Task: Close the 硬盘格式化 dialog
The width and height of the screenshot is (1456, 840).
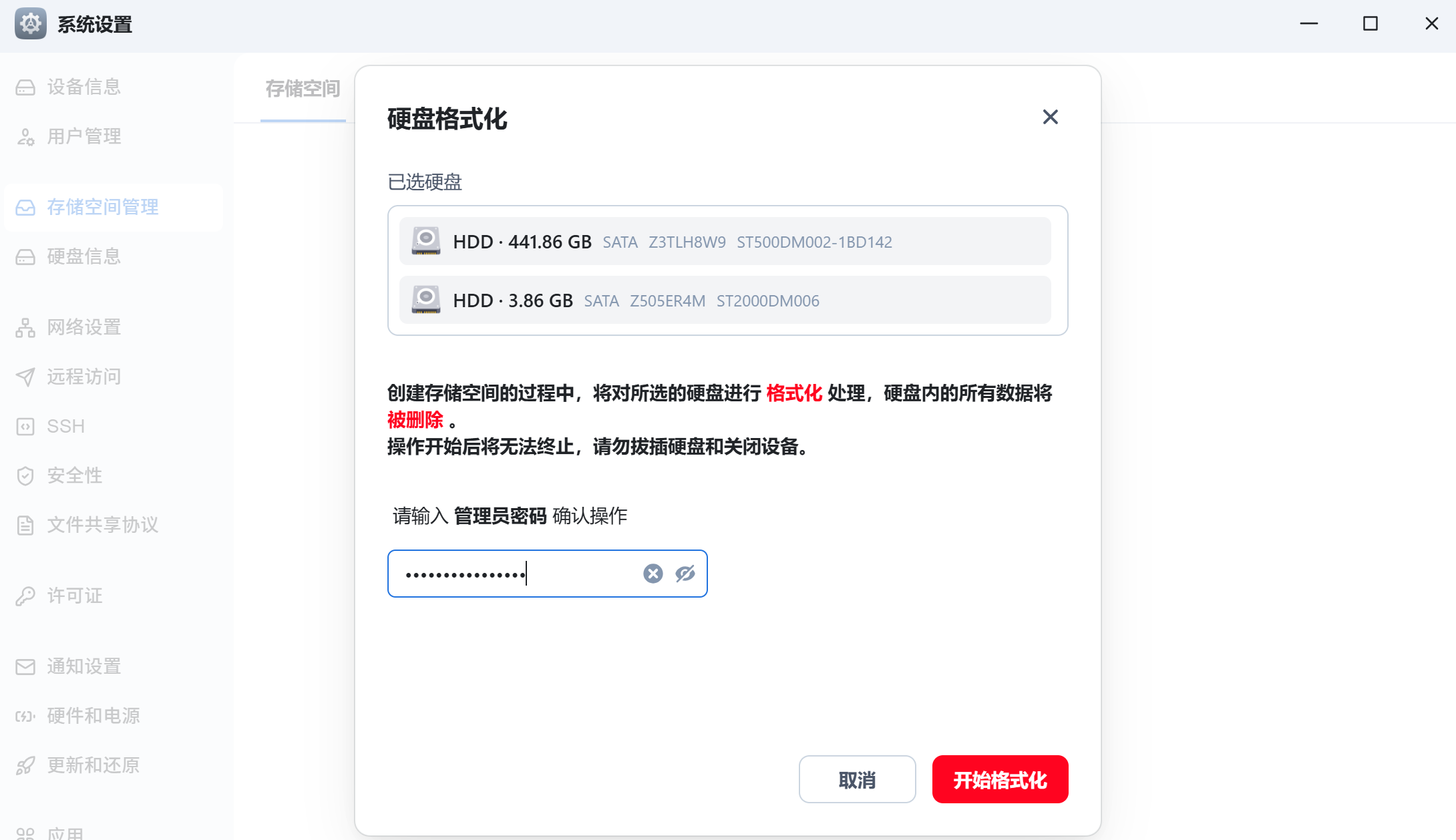Action: click(x=1050, y=117)
